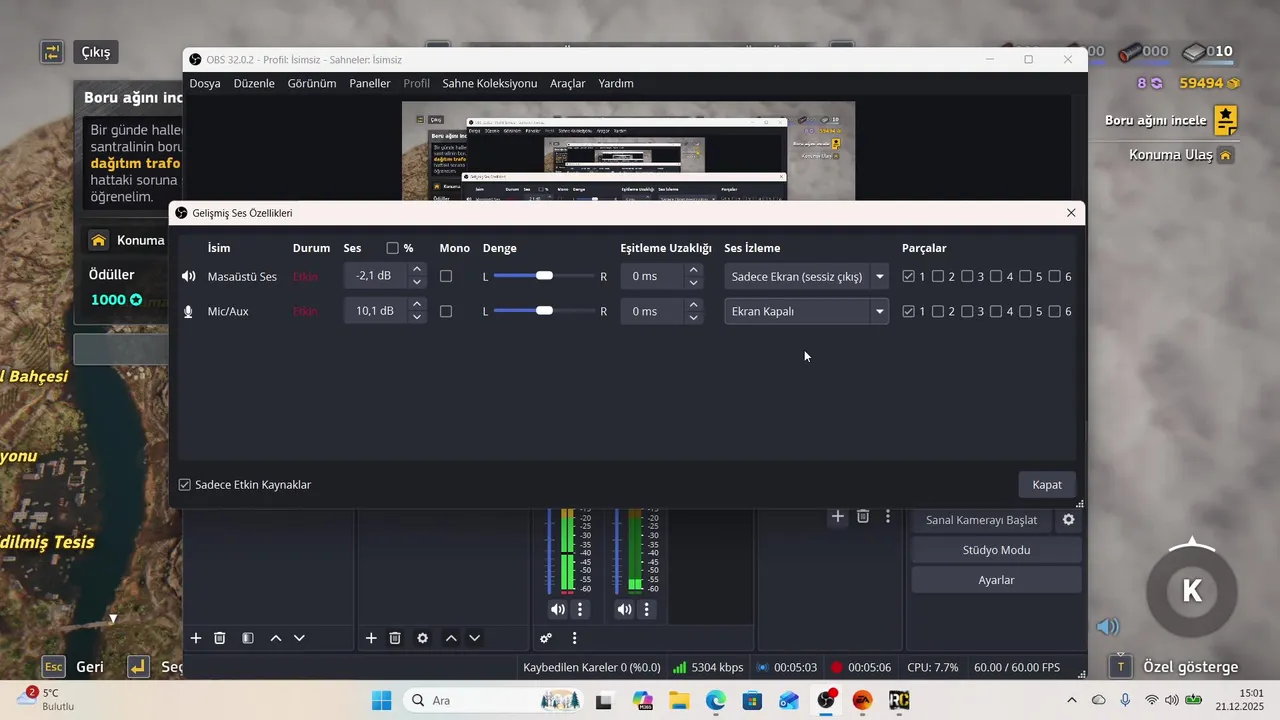Move scene up with the arrow icon
Screen dimensions: 1280x720
click(x=276, y=638)
